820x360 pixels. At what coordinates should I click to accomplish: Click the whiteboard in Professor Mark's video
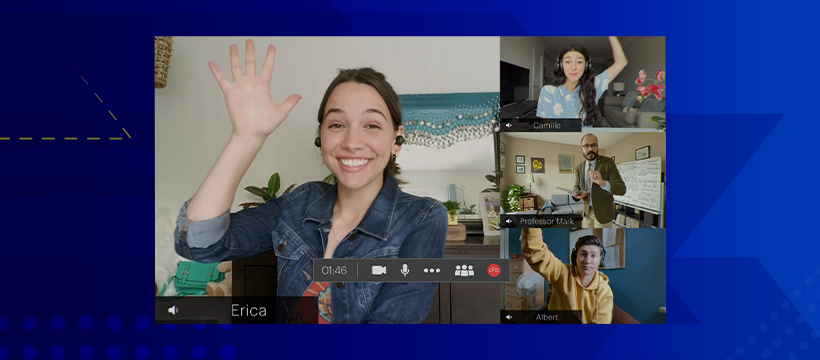point(638,183)
